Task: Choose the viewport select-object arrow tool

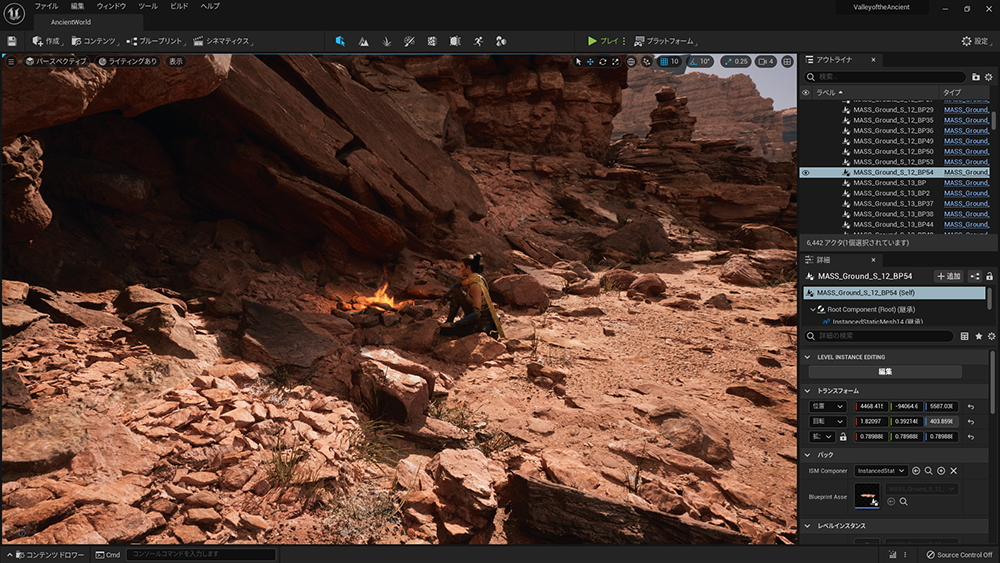Action: [578, 62]
